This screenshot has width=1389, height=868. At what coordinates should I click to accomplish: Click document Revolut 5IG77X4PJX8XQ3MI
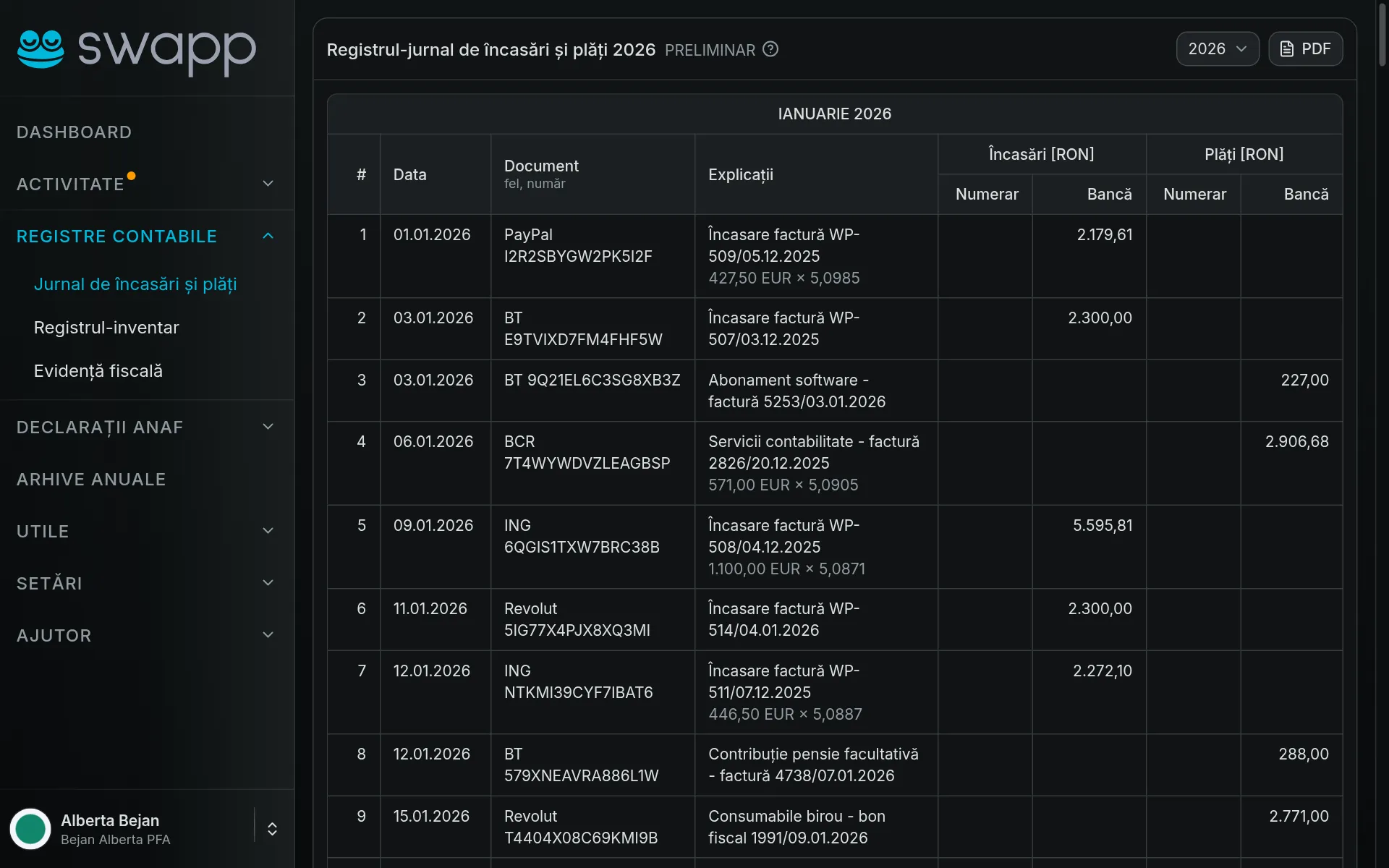coord(577,619)
